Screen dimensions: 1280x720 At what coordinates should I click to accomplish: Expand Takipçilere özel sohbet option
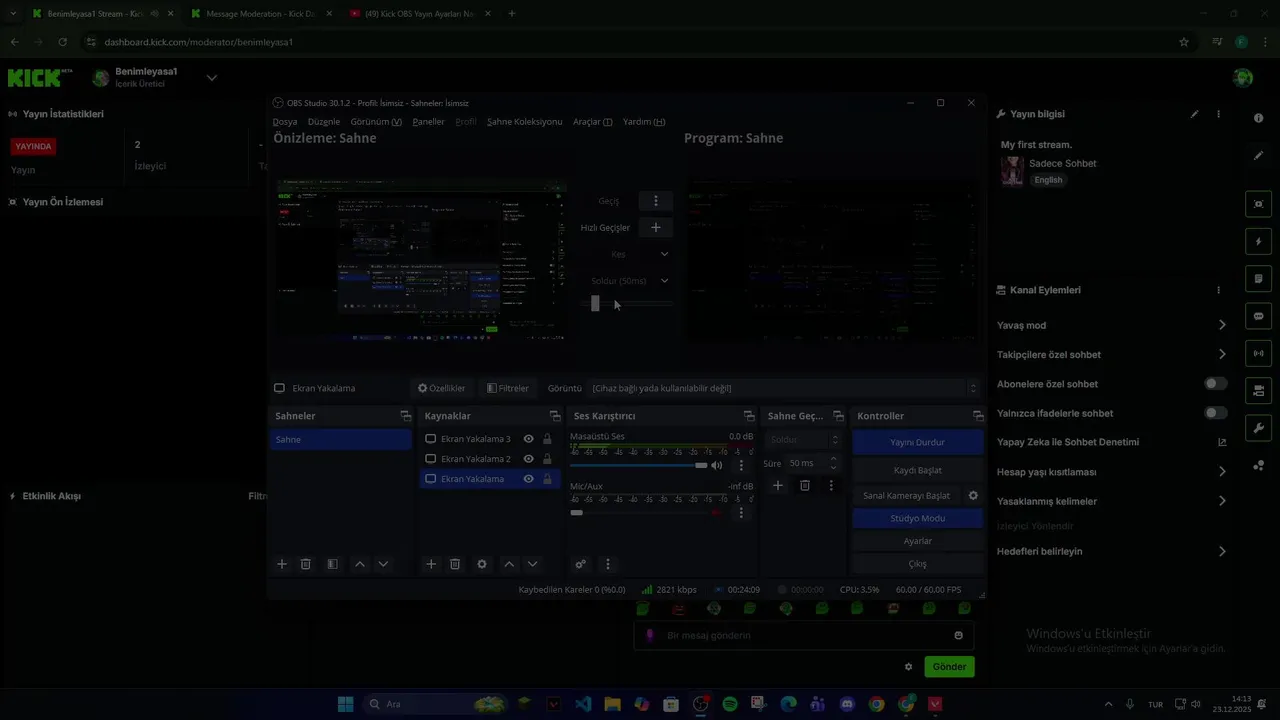click(1222, 354)
